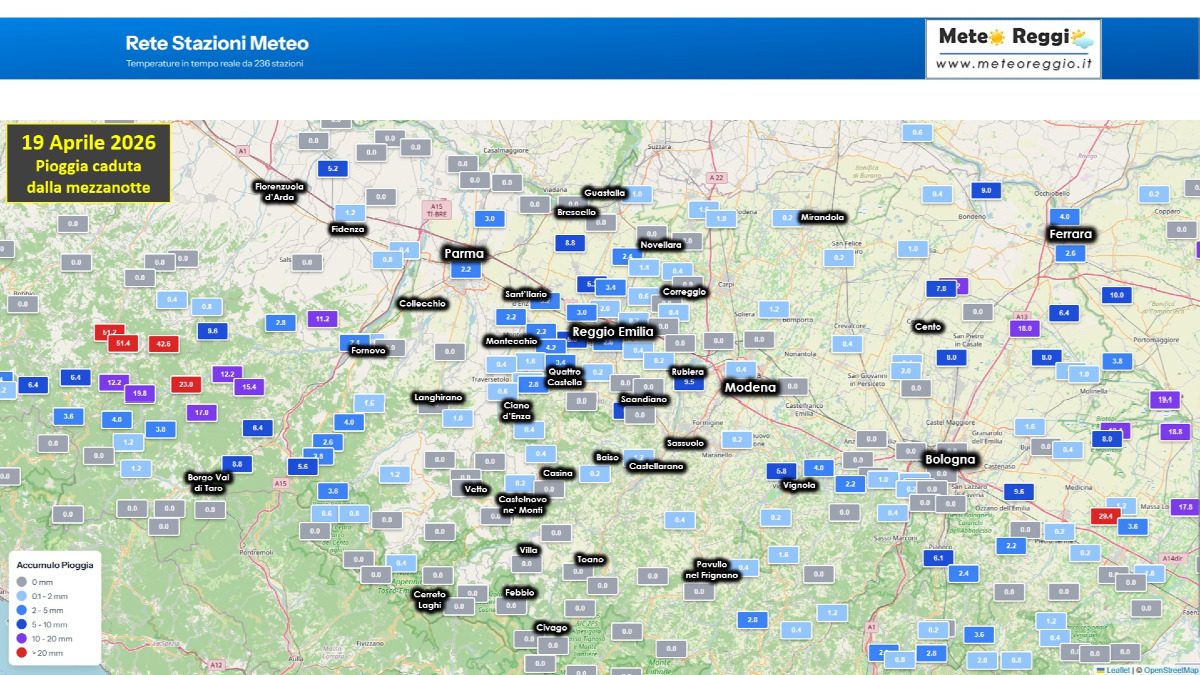Open the 23.8 mm red station marker
The width and height of the screenshot is (1200, 675).
click(186, 384)
